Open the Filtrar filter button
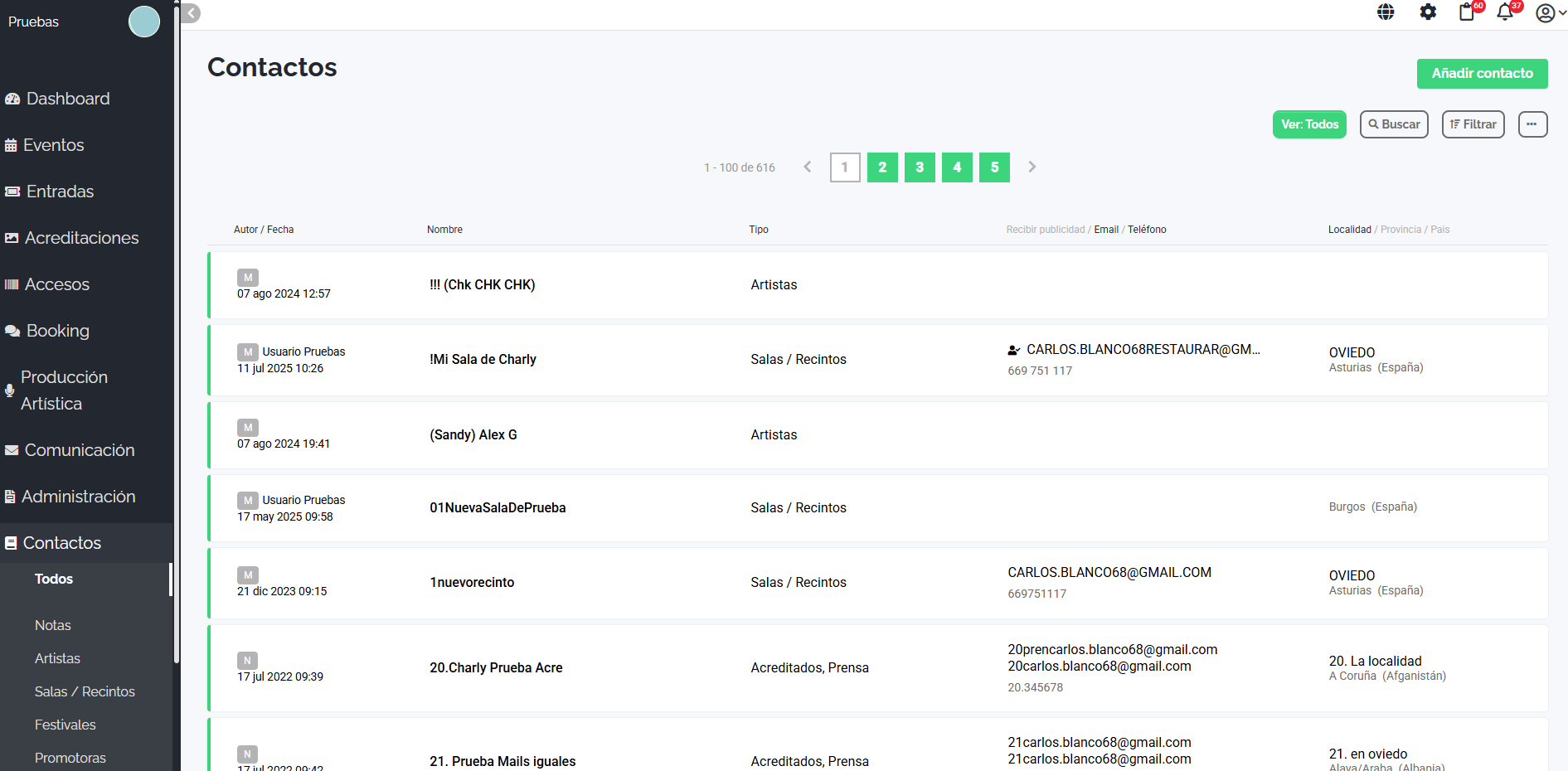 tap(1473, 124)
